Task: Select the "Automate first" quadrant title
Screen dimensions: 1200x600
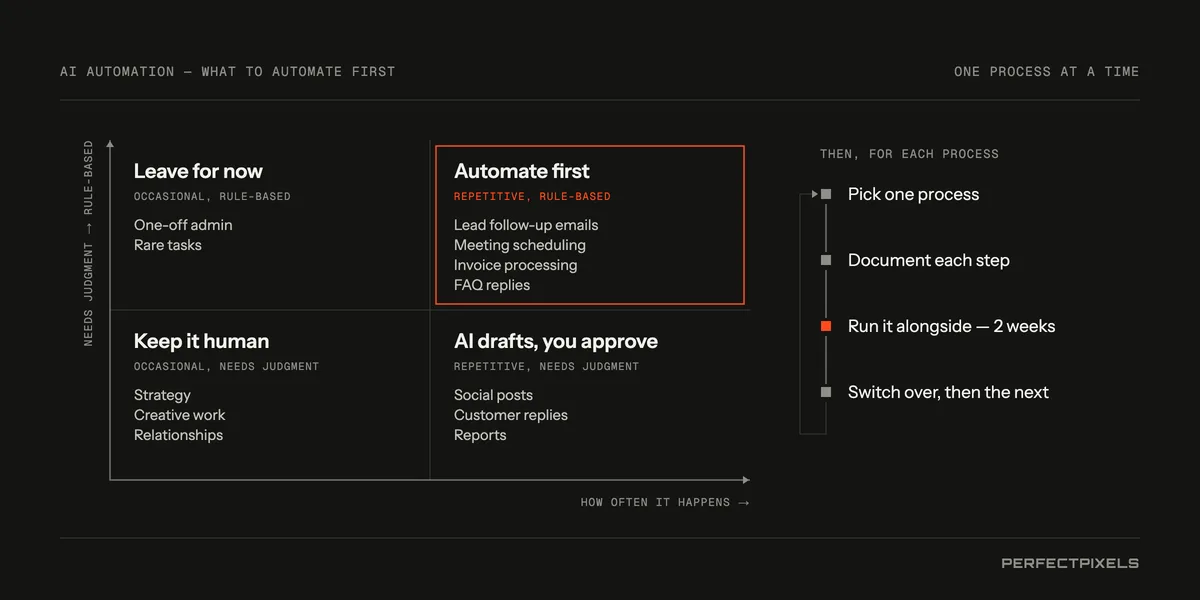Action: coord(522,171)
